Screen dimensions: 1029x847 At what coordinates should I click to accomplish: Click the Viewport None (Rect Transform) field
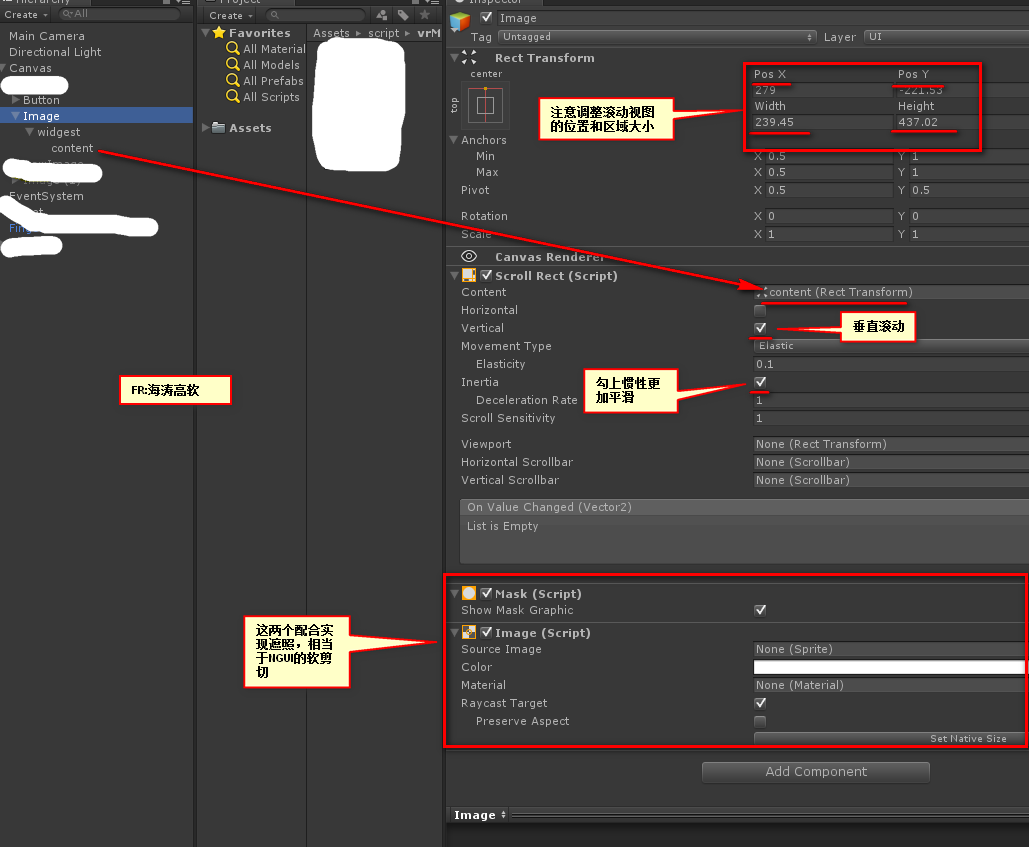[x=891, y=444]
